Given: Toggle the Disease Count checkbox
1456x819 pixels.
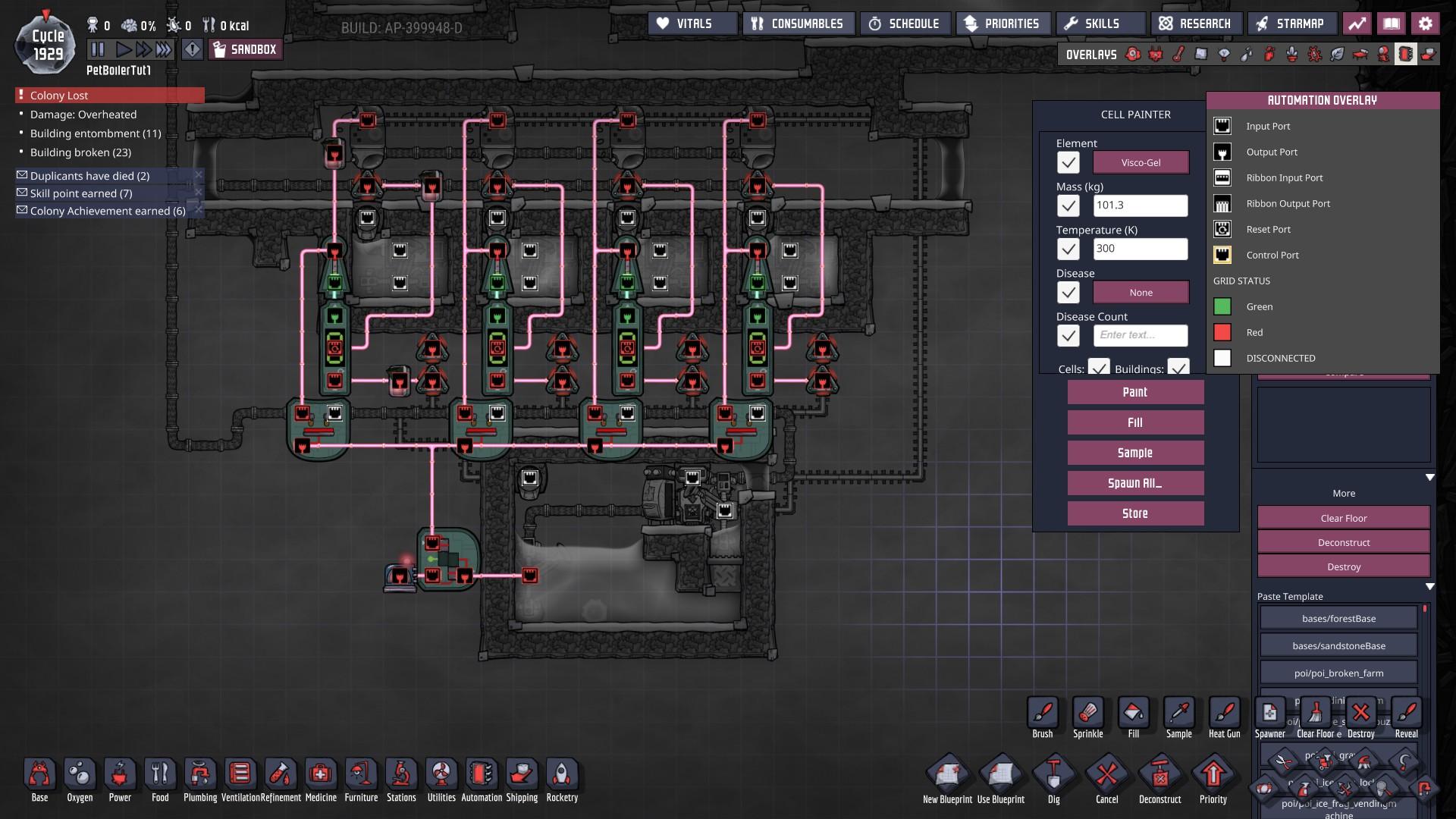Looking at the screenshot, I should [x=1068, y=335].
